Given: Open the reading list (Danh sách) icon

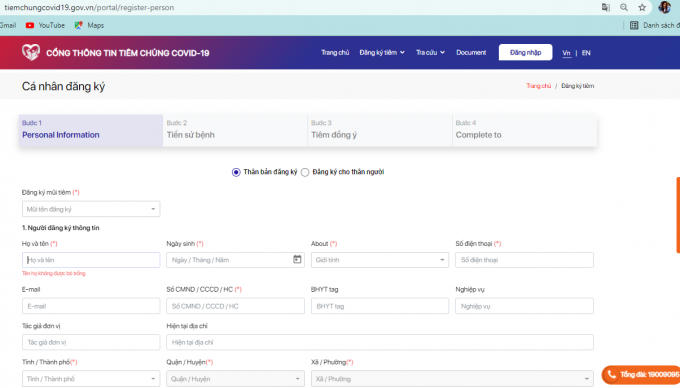Looking at the screenshot, I should tap(634, 25).
